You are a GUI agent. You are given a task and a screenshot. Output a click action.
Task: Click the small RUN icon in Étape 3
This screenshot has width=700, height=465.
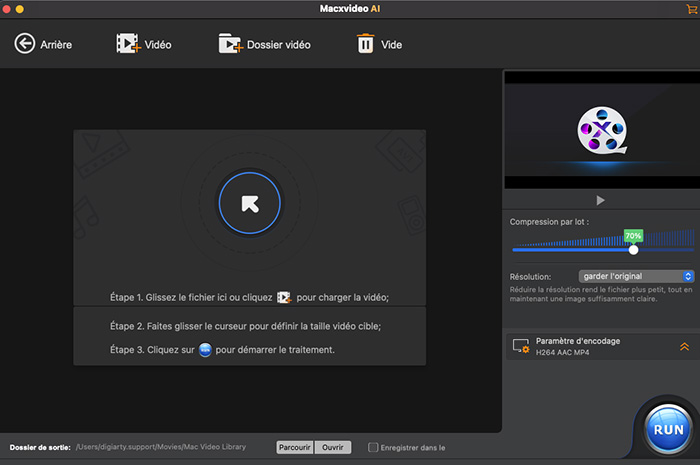[x=205, y=350]
